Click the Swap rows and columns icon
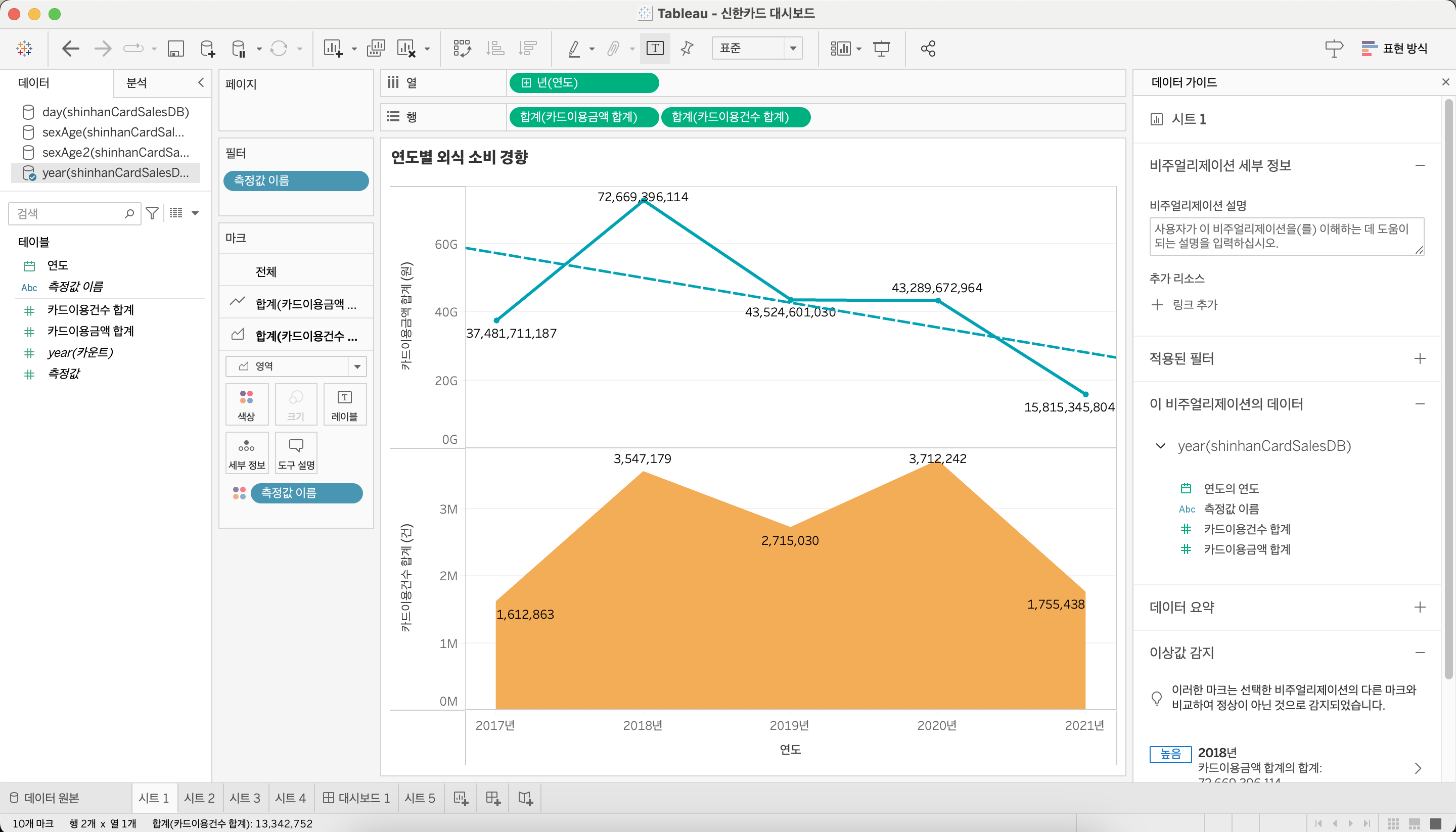1456x832 pixels. click(x=462, y=49)
